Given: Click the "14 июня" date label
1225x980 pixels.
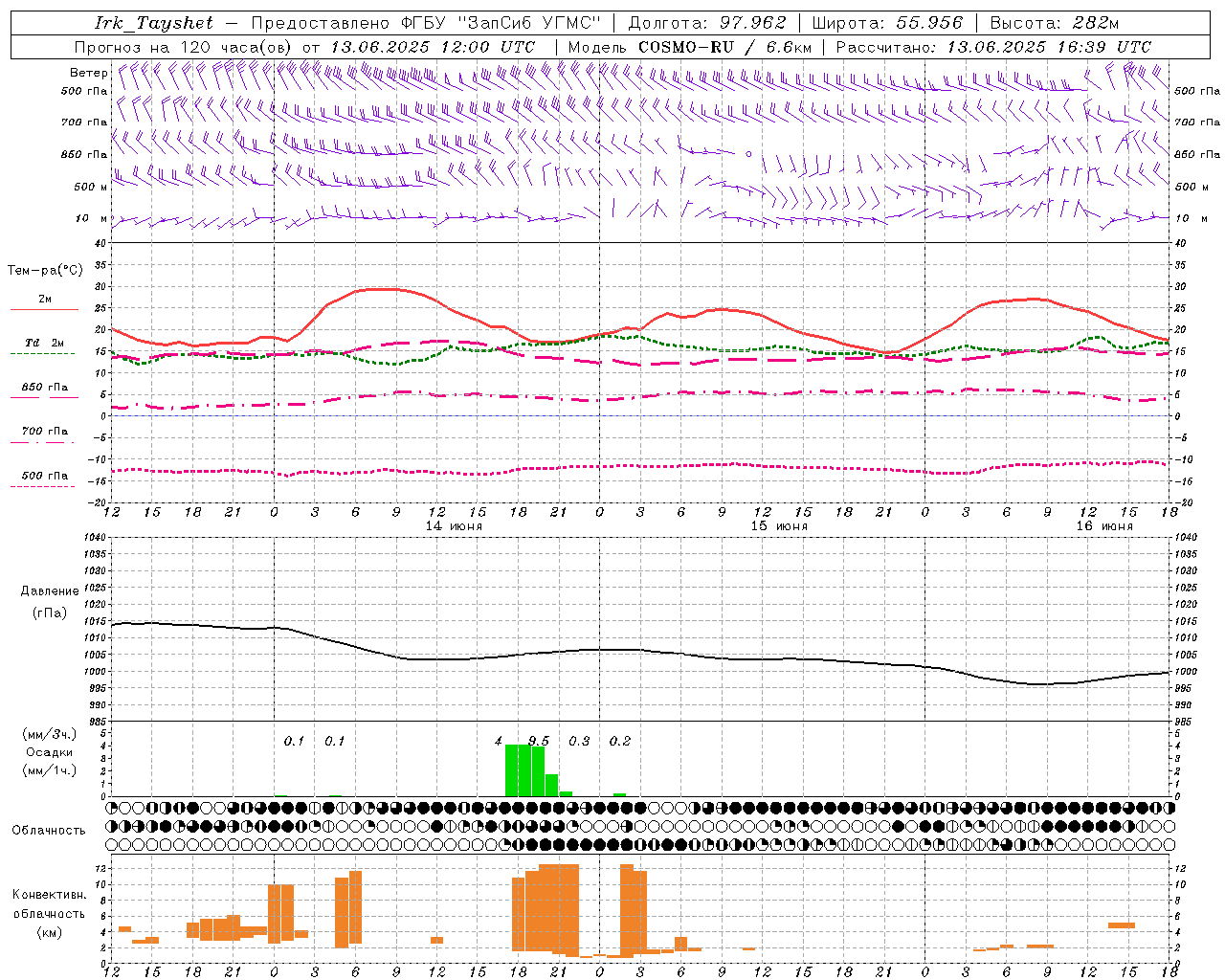Looking at the screenshot, I should pyautogui.click(x=455, y=526).
